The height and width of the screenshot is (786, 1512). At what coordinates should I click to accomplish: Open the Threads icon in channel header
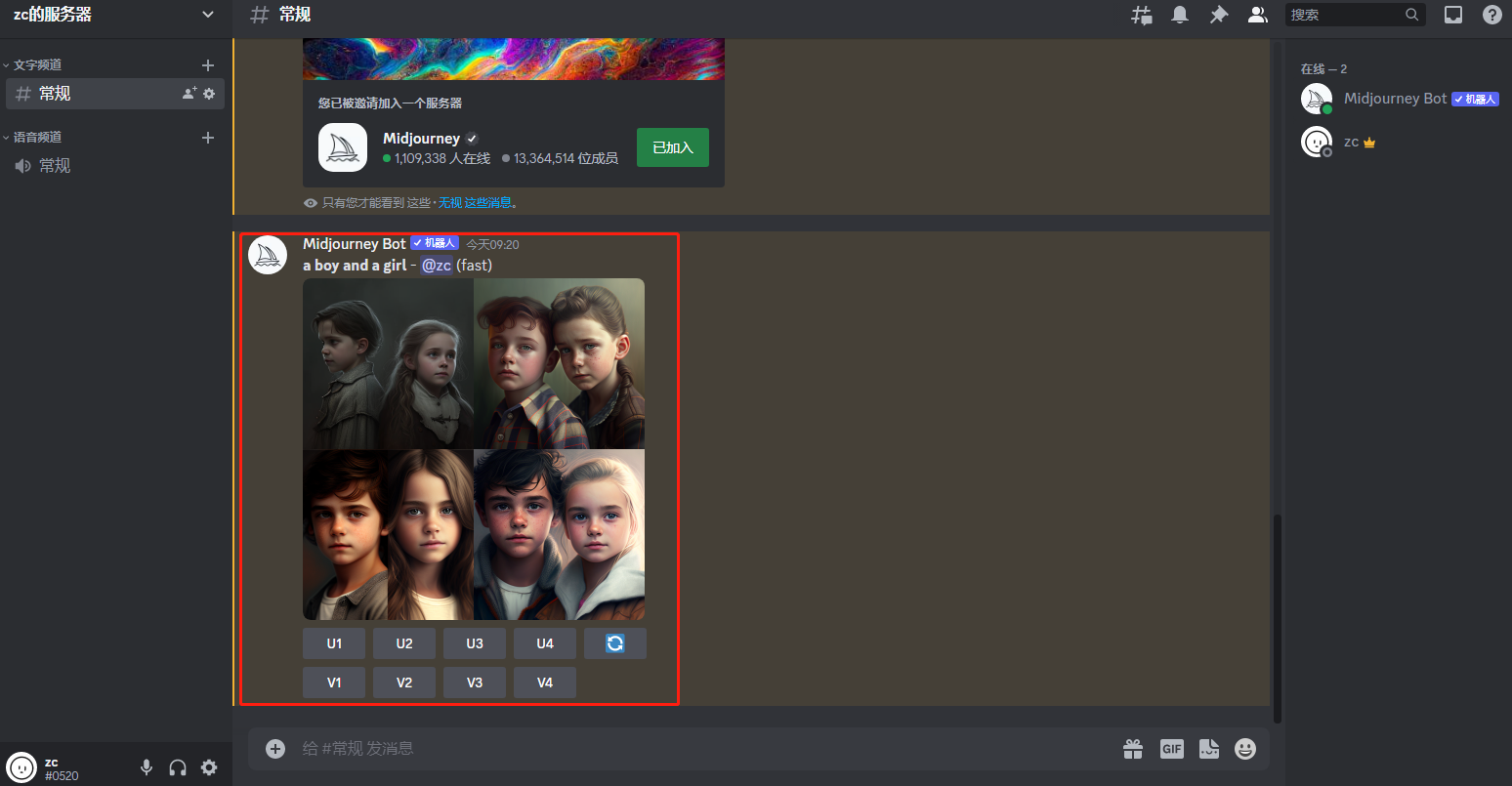pyautogui.click(x=1141, y=15)
